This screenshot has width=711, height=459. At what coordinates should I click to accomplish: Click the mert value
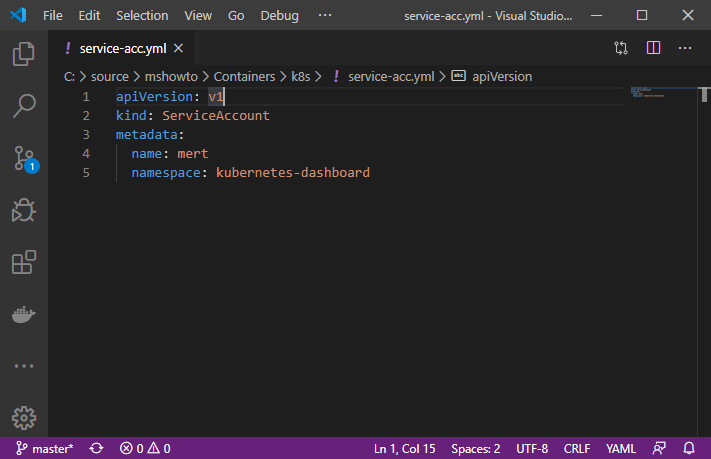tap(193, 154)
